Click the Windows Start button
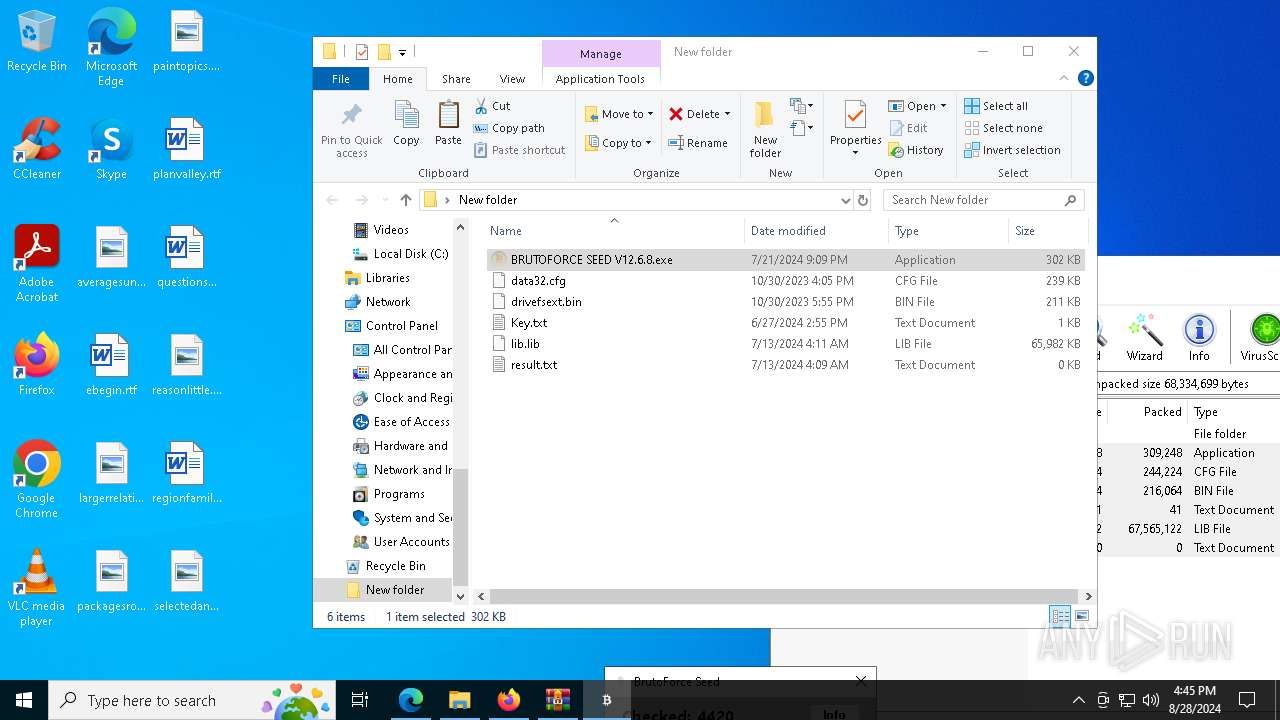 click(24, 700)
